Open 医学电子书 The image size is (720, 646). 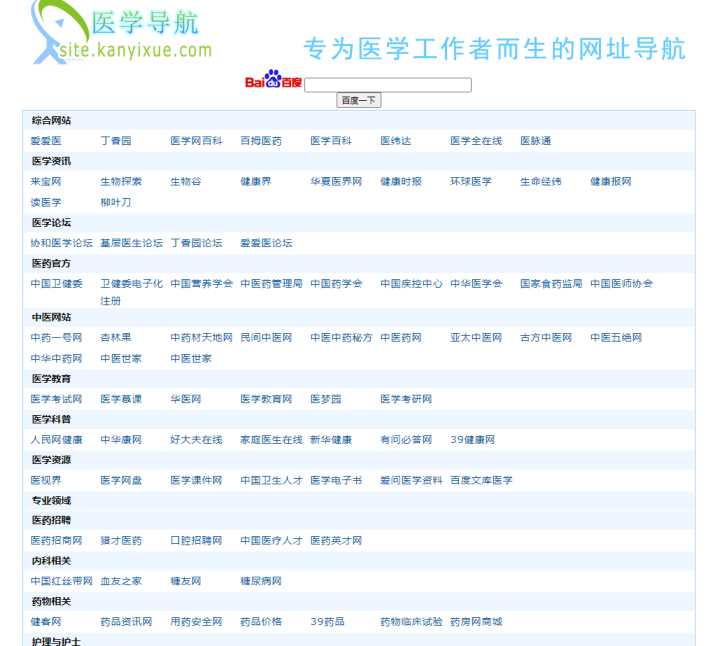coord(336,481)
